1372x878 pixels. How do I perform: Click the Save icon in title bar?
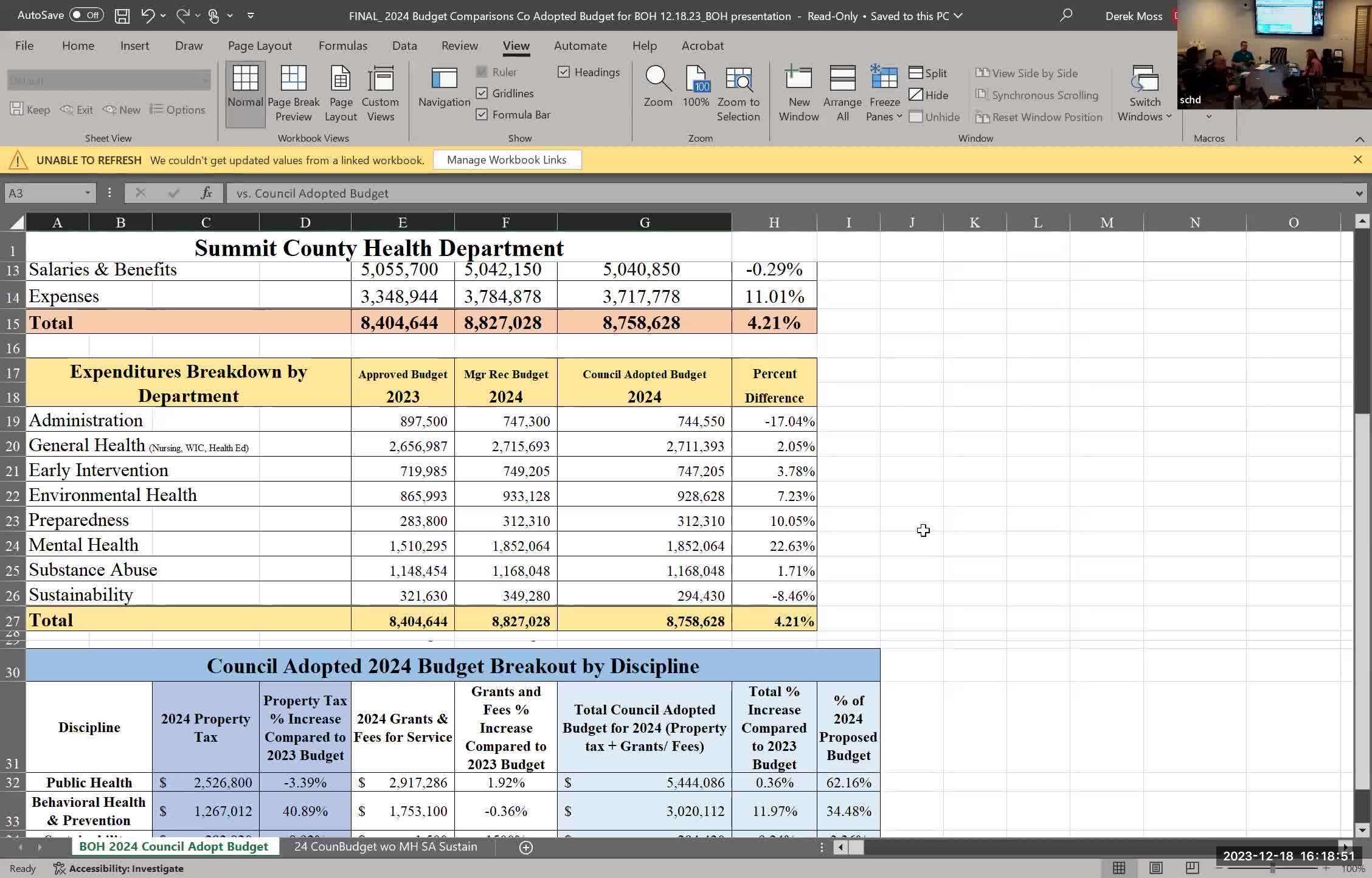[x=122, y=16]
